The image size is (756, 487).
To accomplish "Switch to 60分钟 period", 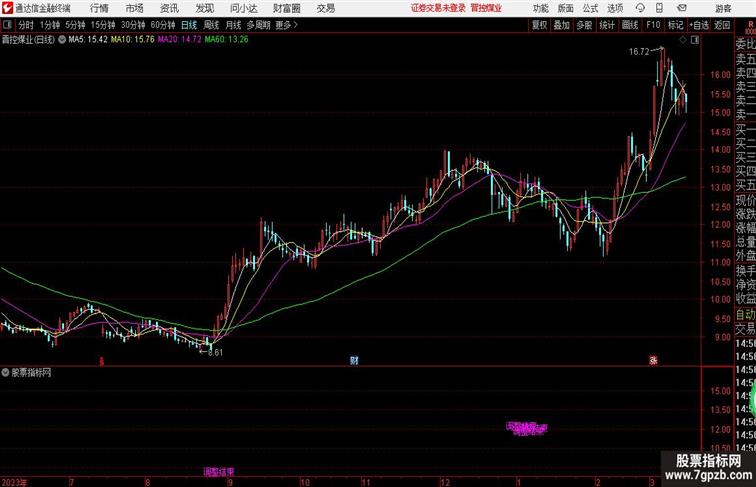I will (163, 25).
